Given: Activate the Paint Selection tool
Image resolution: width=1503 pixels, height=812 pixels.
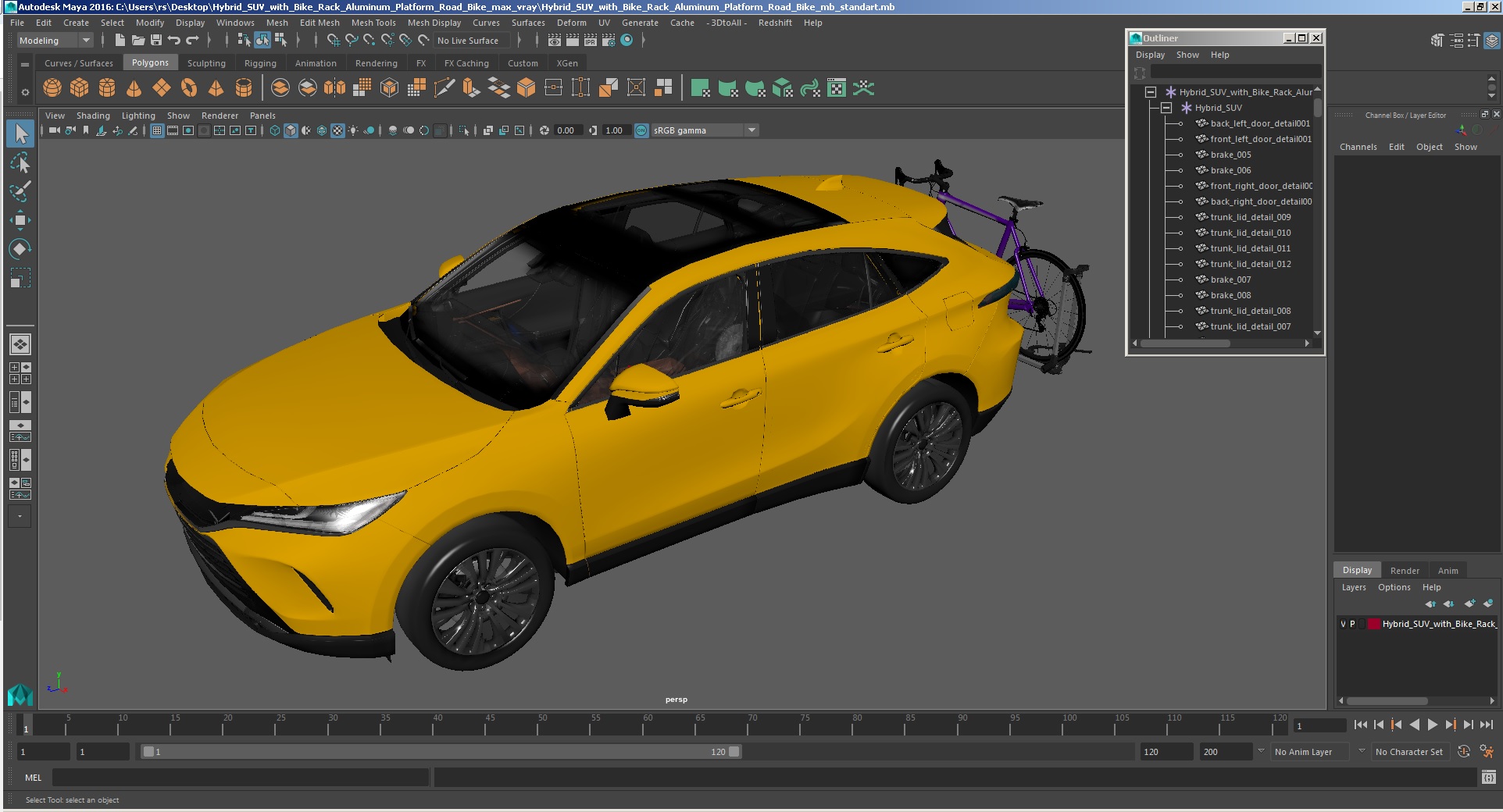Looking at the screenshot, I should point(20,191).
